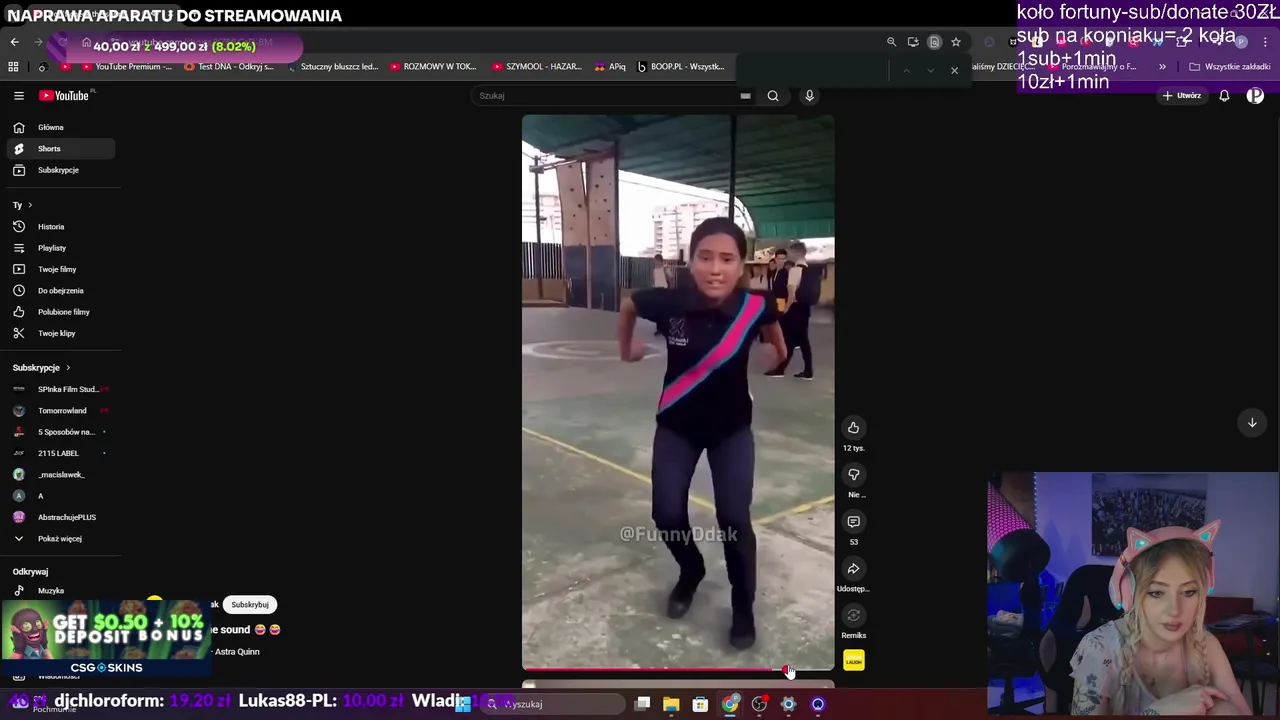Go back with browser back arrow

14,42
